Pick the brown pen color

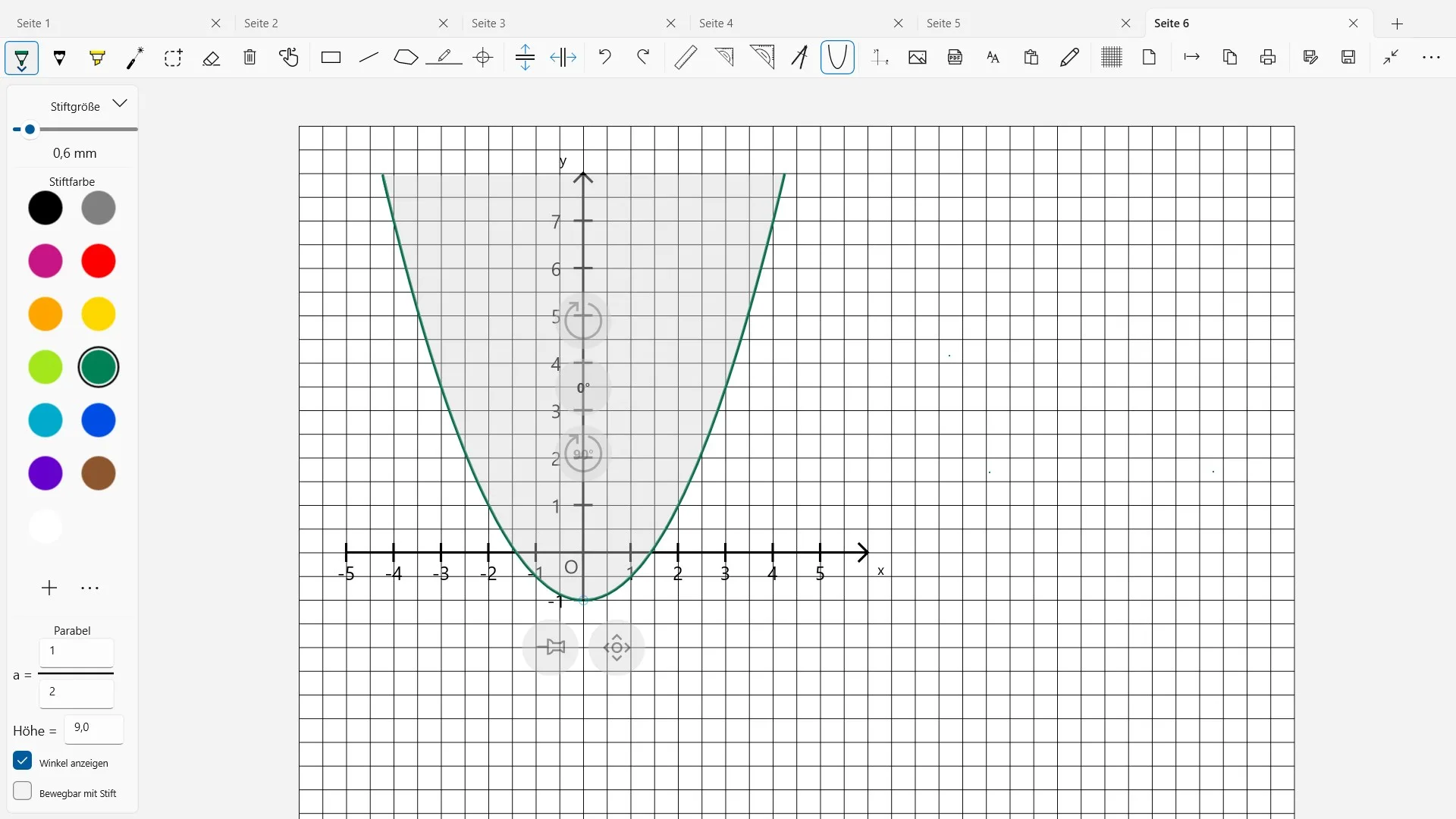(99, 473)
